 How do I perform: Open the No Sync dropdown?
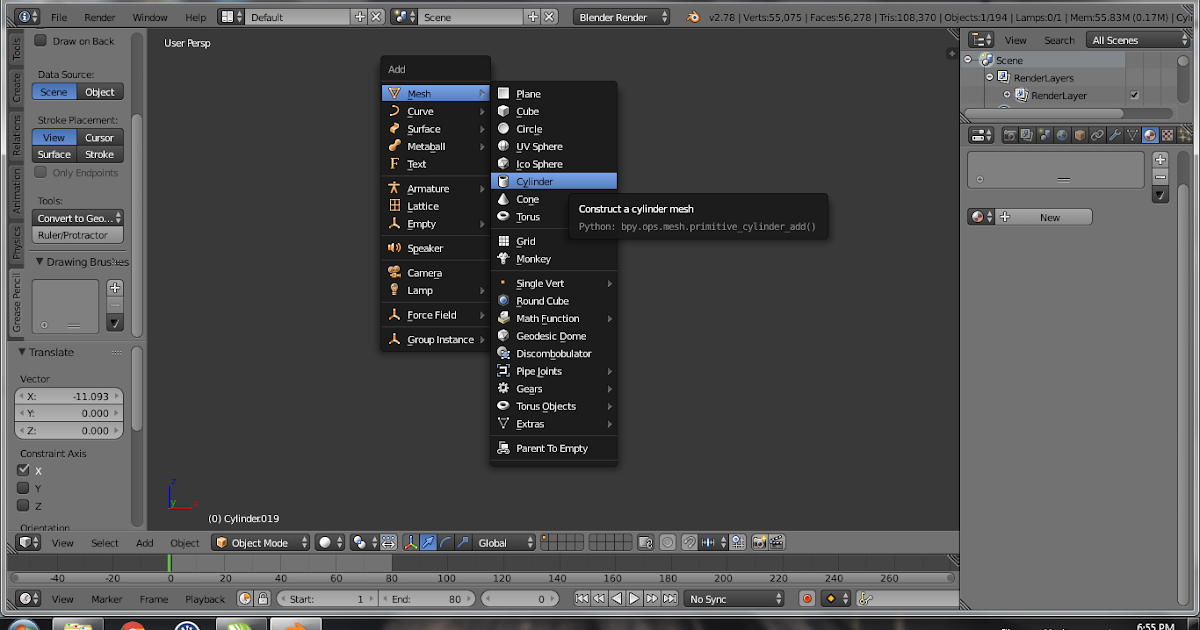pyautogui.click(x=735, y=599)
